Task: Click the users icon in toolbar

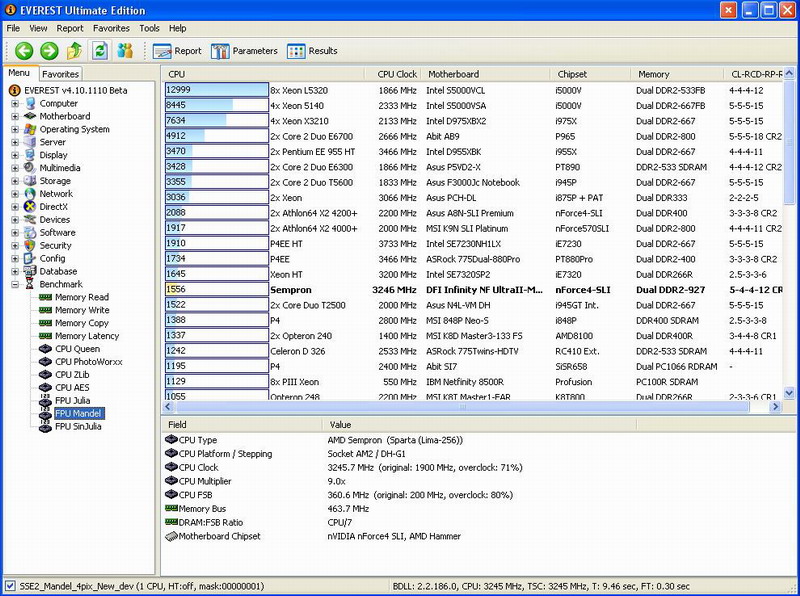Action: click(125, 51)
